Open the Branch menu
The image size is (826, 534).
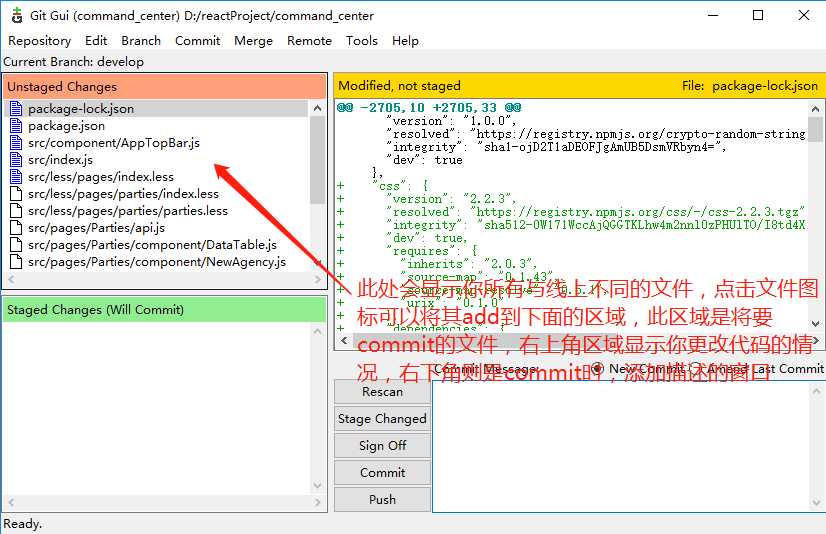coord(141,41)
